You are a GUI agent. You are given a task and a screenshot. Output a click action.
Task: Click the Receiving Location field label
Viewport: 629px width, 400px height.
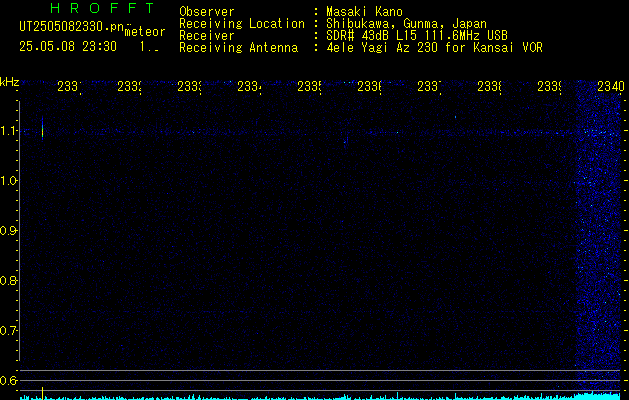242,24
